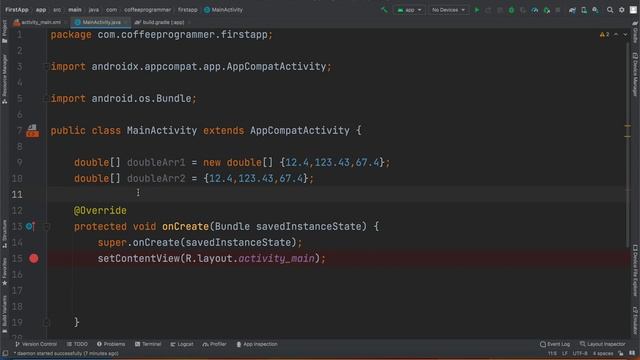
Task: Open the Build Variants sidebar panel
Action: [4, 314]
